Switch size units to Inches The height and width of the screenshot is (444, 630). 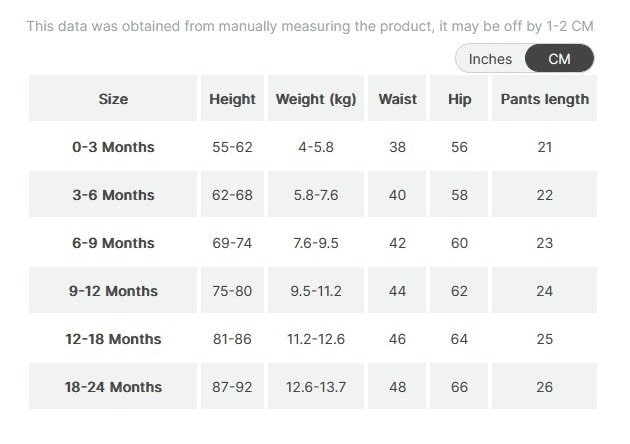pos(490,59)
